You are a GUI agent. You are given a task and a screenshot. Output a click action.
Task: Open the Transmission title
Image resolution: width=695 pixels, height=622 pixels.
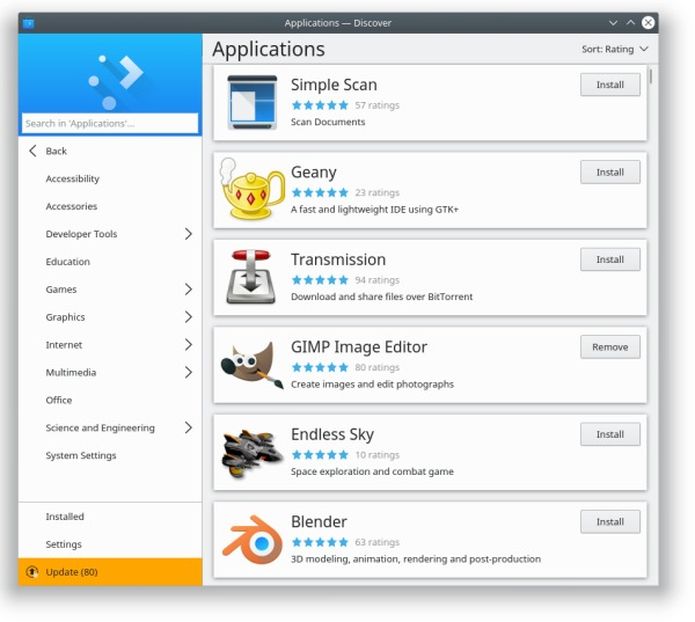coord(338,259)
